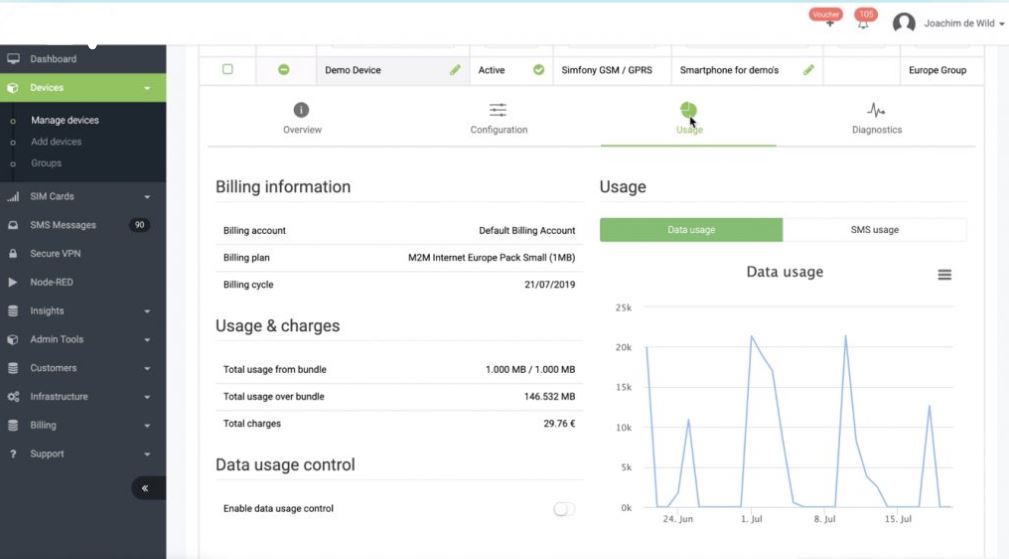The height and width of the screenshot is (559, 1009).
Task: Click the Default Billing Account value
Action: tap(527, 230)
